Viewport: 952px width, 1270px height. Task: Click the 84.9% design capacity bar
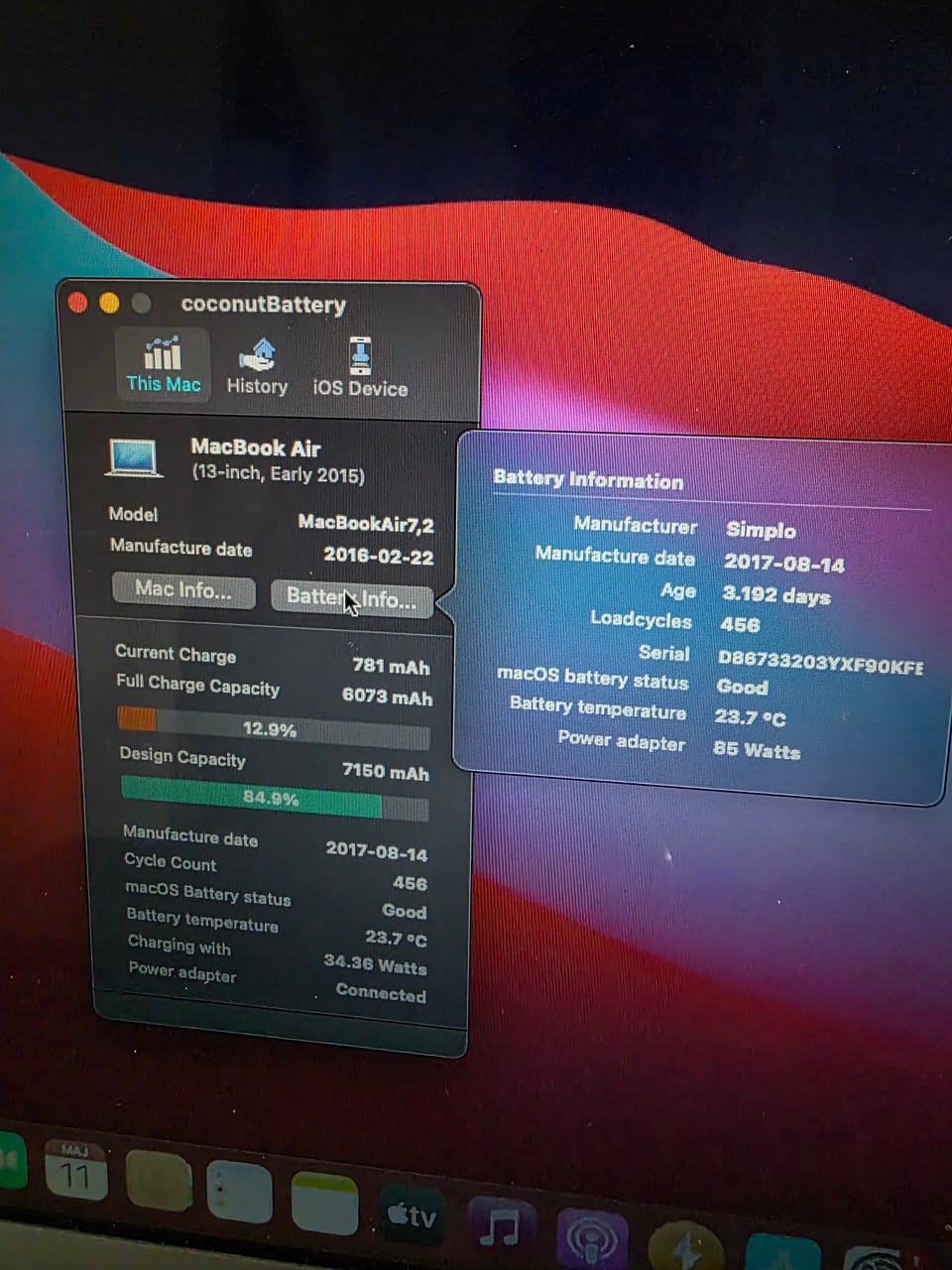click(x=275, y=797)
